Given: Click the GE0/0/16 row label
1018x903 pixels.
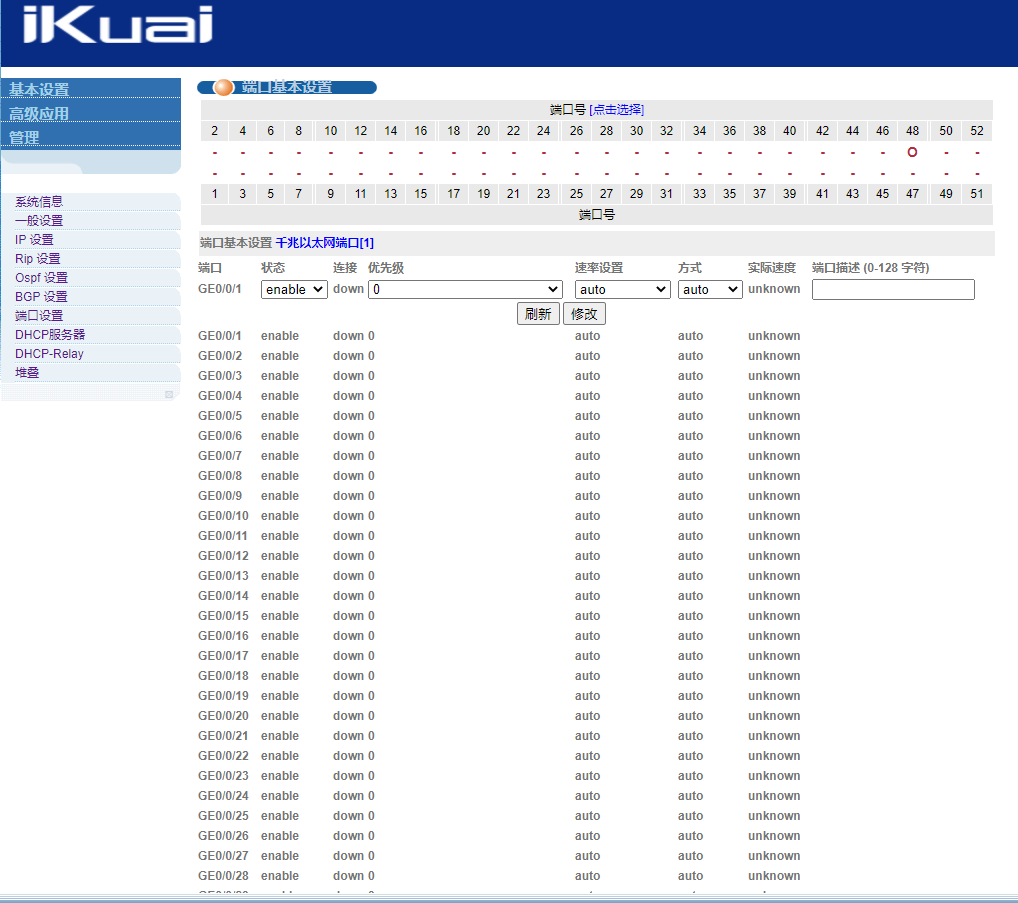Looking at the screenshot, I should tap(223, 636).
